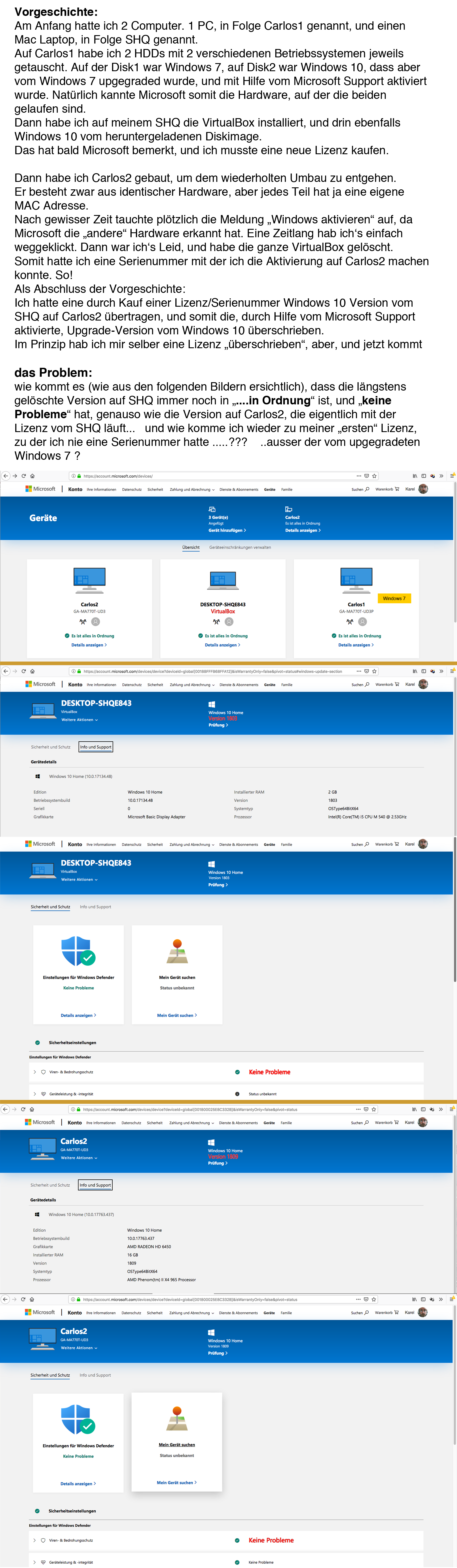This screenshot has height=1568, width=457.
Task: Click the DESKTOP-SHQE843 laptop image on overview card
Action: (x=223, y=581)
